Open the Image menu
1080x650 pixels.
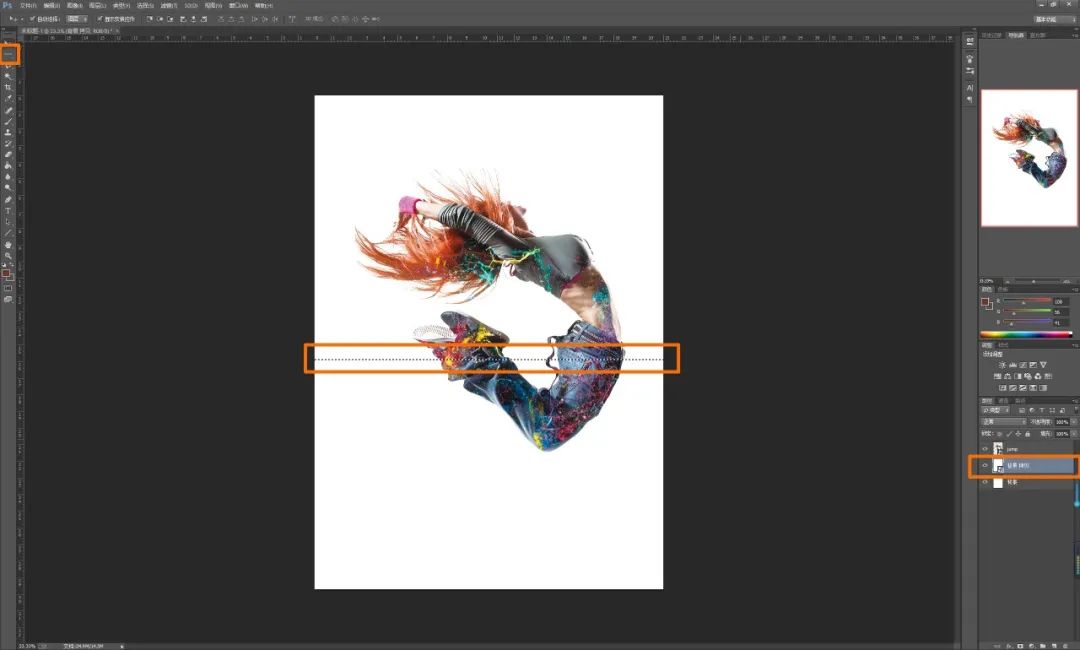(74, 6)
